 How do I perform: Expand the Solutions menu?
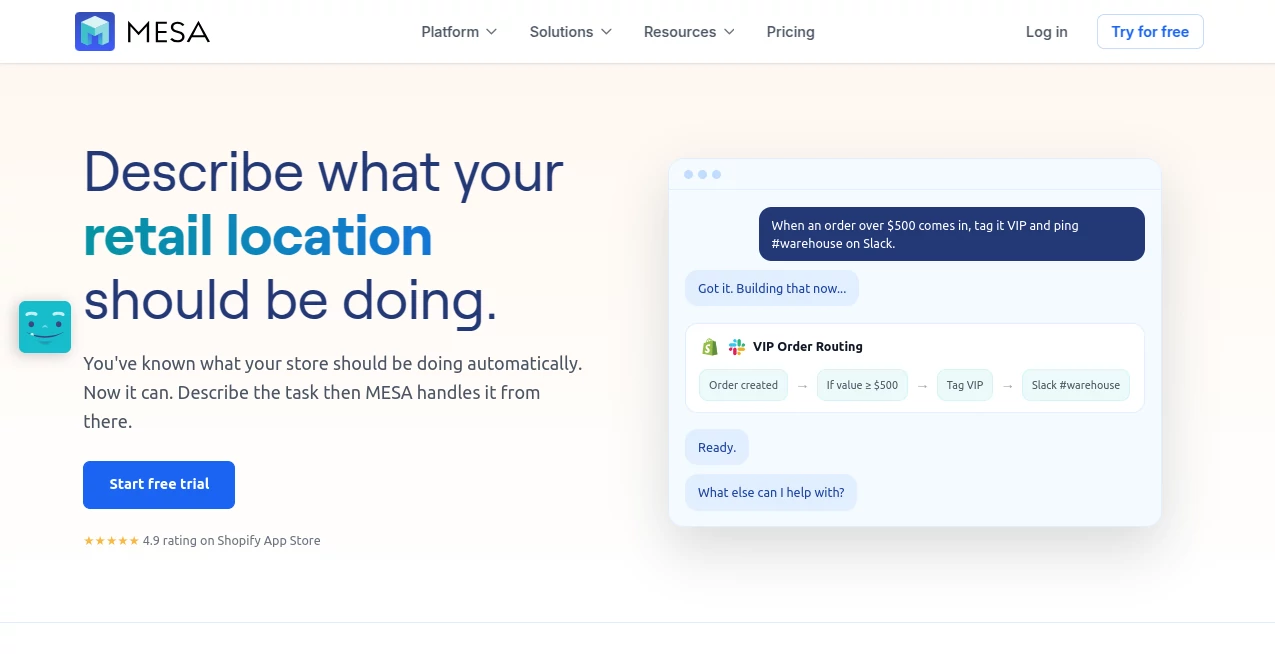tap(570, 32)
